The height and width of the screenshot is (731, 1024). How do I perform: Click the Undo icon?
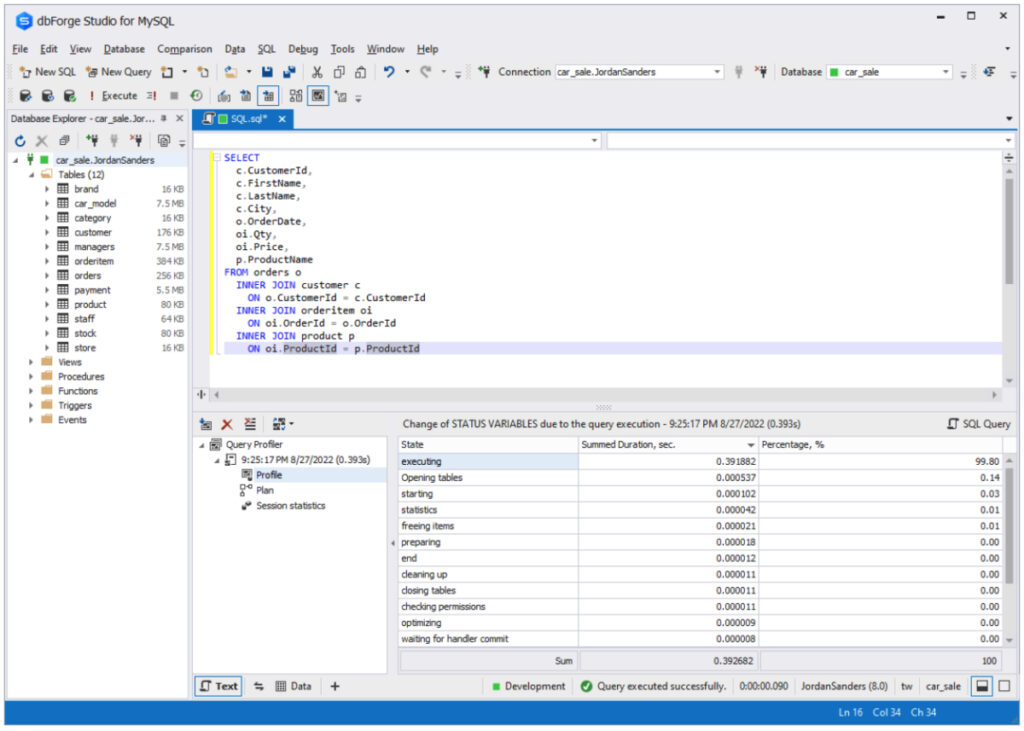pos(390,71)
